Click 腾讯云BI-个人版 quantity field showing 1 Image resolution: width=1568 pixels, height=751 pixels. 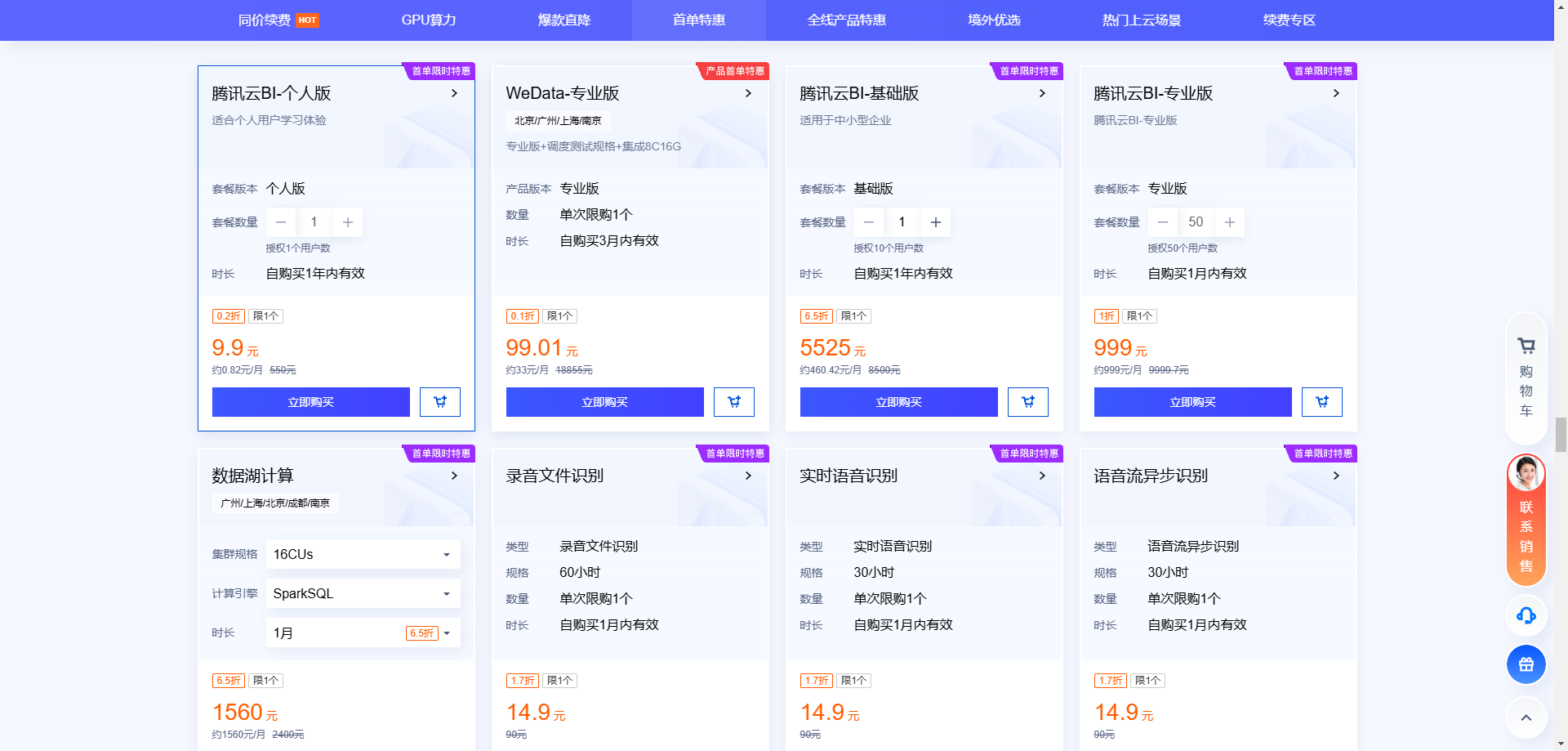314,222
